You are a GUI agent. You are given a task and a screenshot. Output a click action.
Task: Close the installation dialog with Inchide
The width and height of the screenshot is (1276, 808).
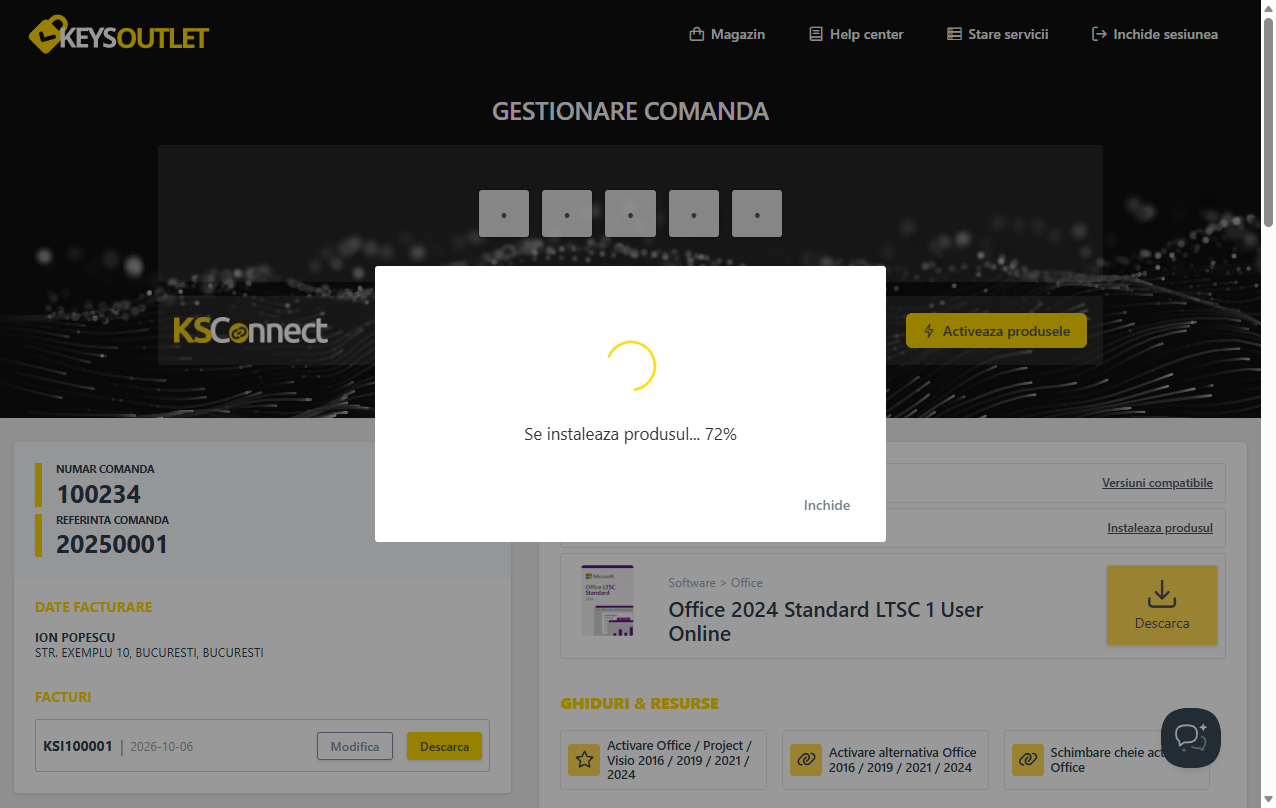click(x=827, y=505)
